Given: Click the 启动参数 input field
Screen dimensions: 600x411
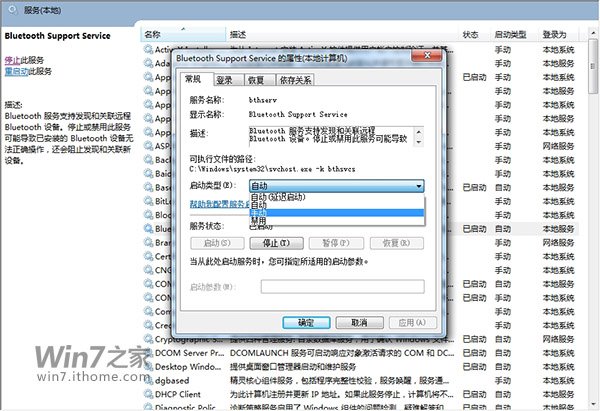Looking at the screenshot, I should [342, 287].
